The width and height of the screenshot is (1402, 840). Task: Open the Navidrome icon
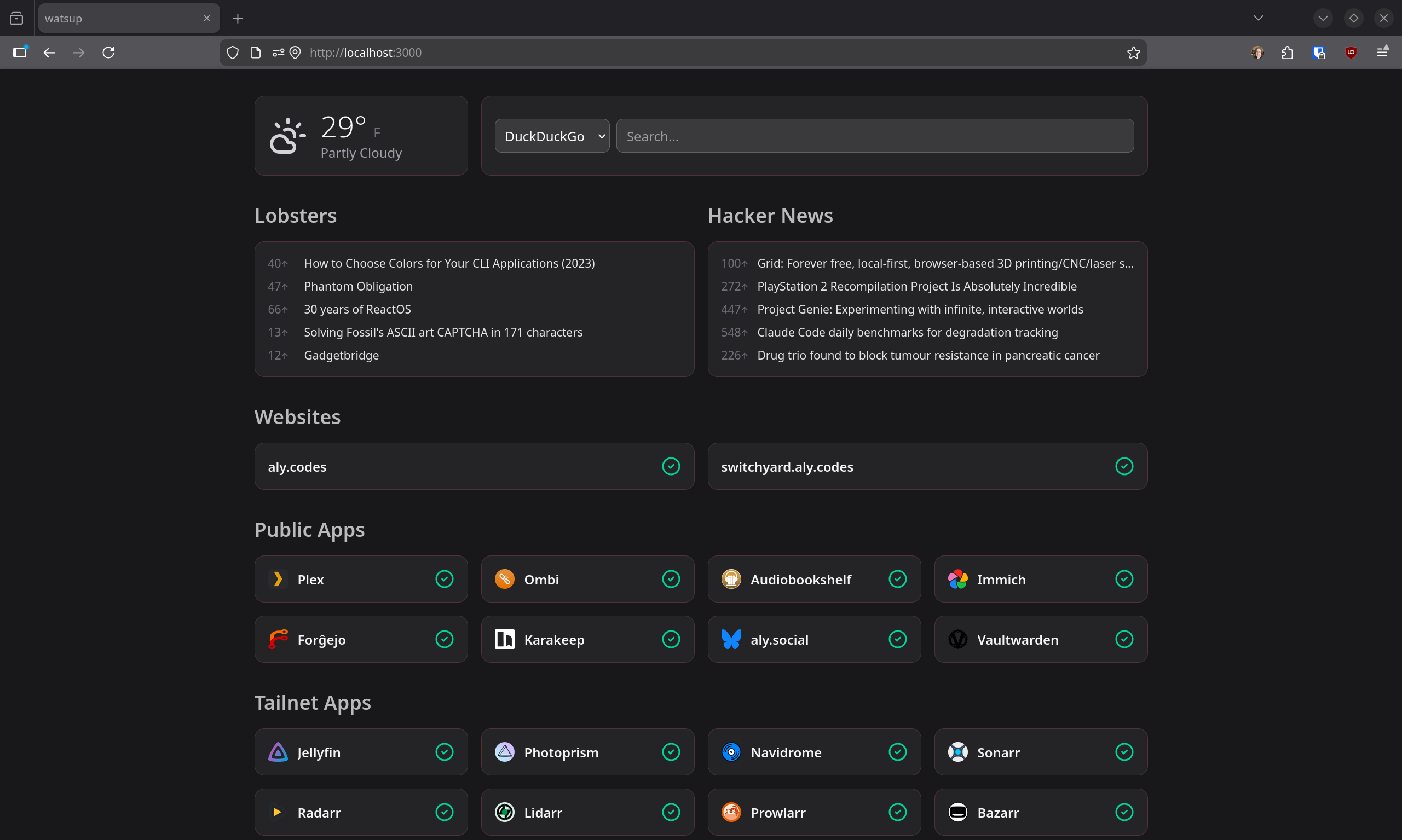pyautogui.click(x=731, y=752)
